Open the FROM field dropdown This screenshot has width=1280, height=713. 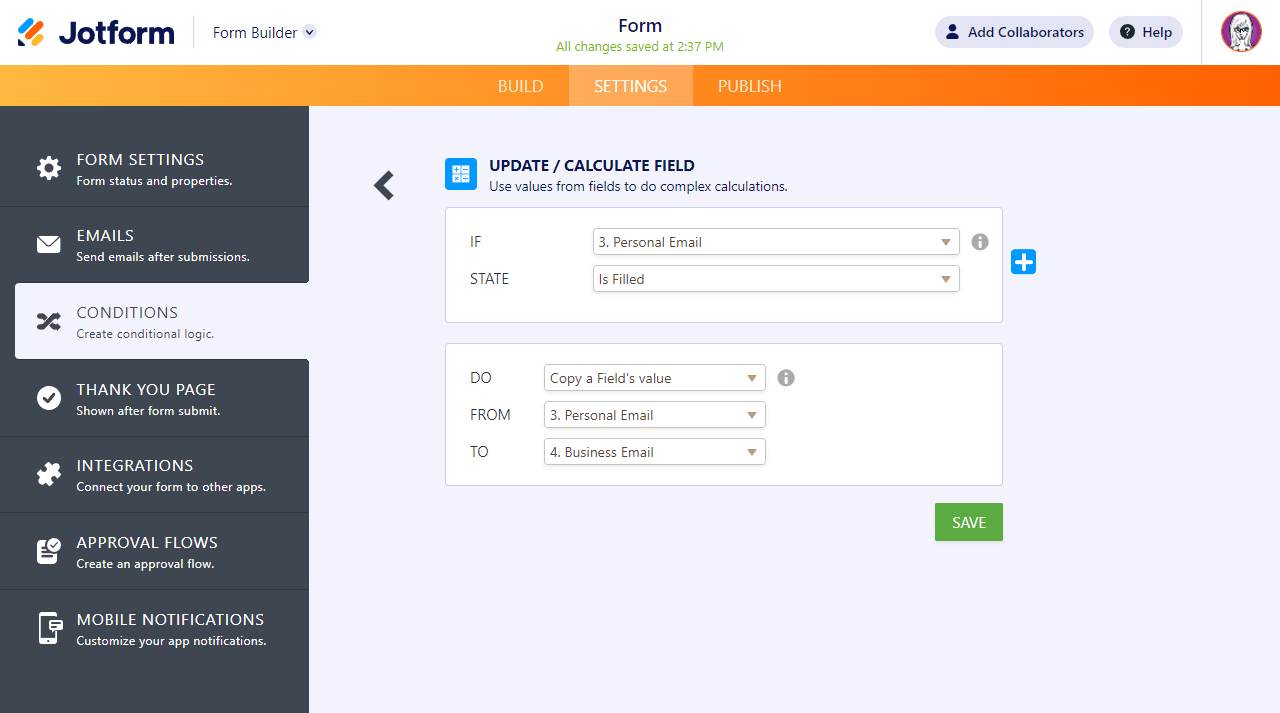[x=654, y=415]
